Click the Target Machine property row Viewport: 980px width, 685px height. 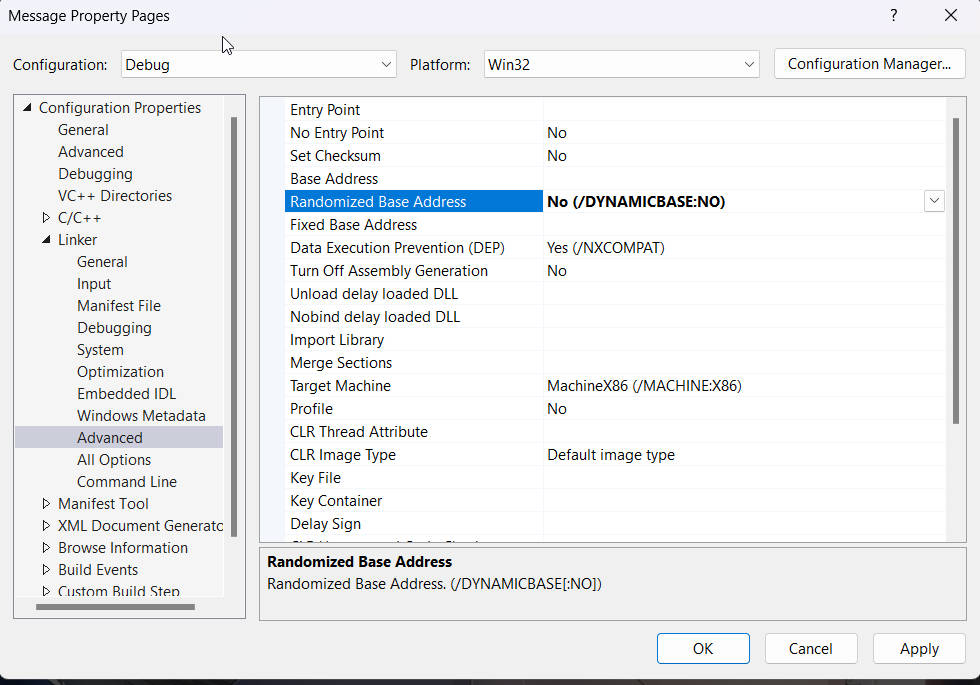(340, 386)
